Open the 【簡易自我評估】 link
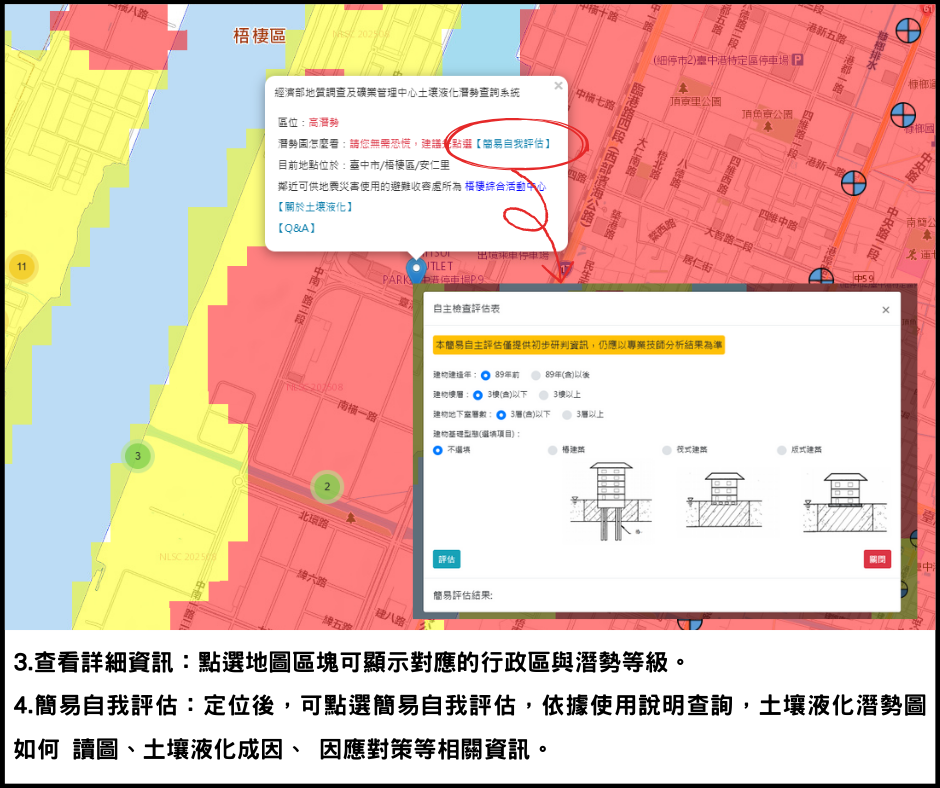This screenshot has width=940, height=788. [x=512, y=144]
